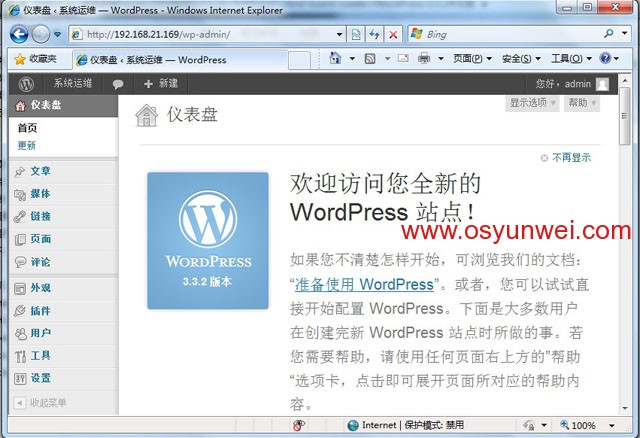Open the 更新 updates link
The width and height of the screenshot is (640, 438).
[x=27, y=145]
